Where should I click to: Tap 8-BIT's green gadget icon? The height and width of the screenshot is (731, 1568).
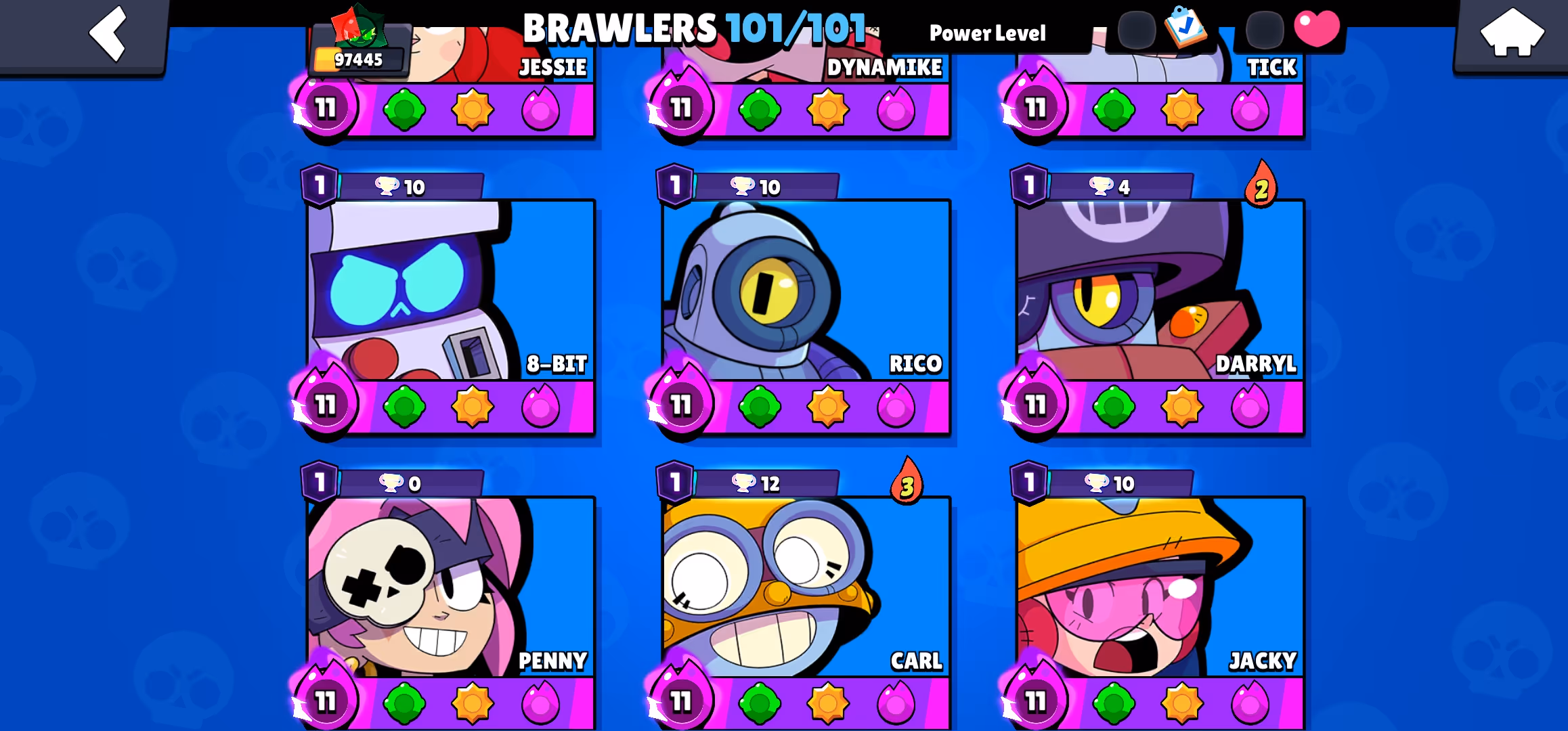[x=405, y=407]
